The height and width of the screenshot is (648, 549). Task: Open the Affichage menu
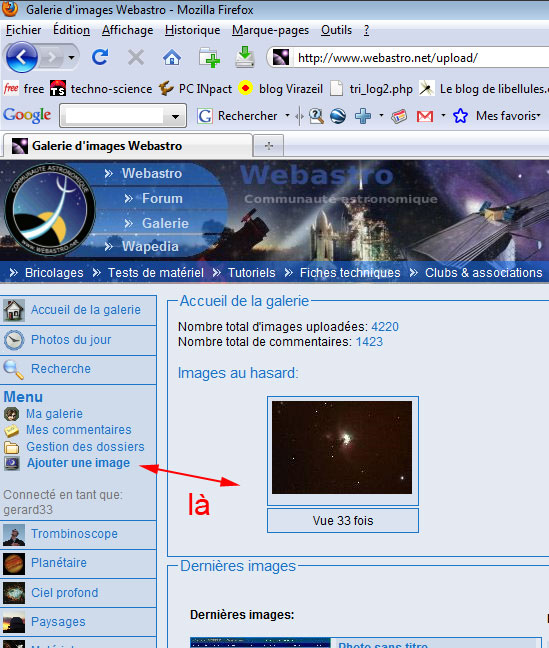coord(128,30)
